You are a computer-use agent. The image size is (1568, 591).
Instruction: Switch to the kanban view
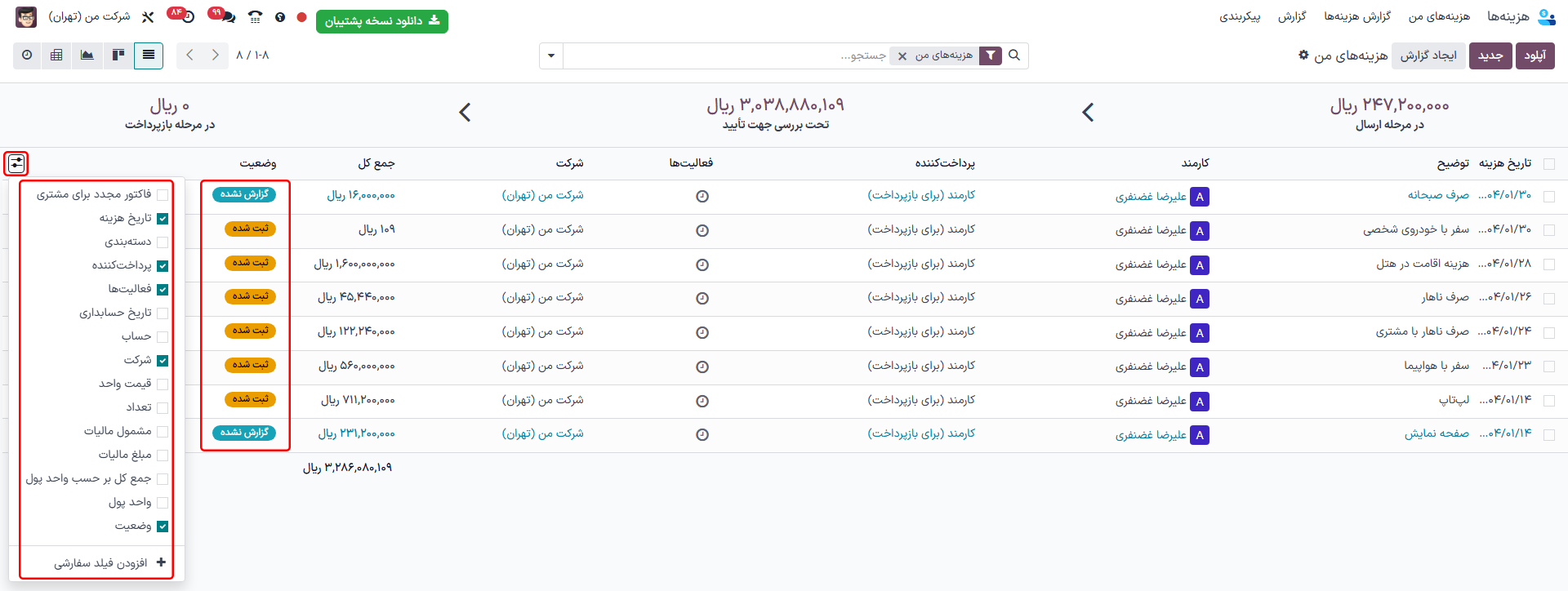[118, 56]
